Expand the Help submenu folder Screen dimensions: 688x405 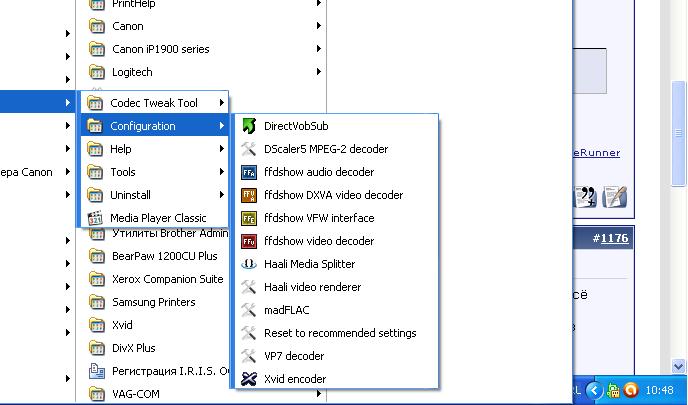121,149
